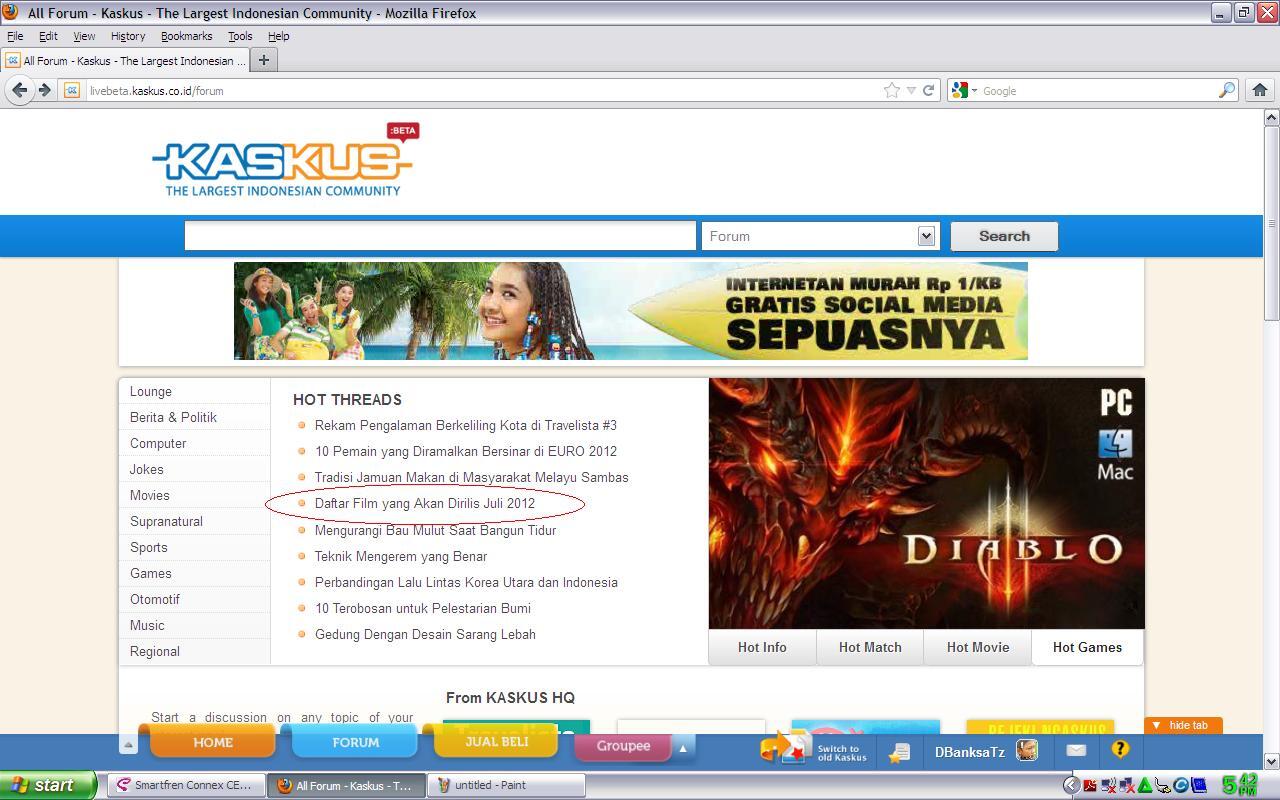Viewport: 1280px width, 800px height.
Task: Click the Kaskus forum search input field
Action: point(440,236)
